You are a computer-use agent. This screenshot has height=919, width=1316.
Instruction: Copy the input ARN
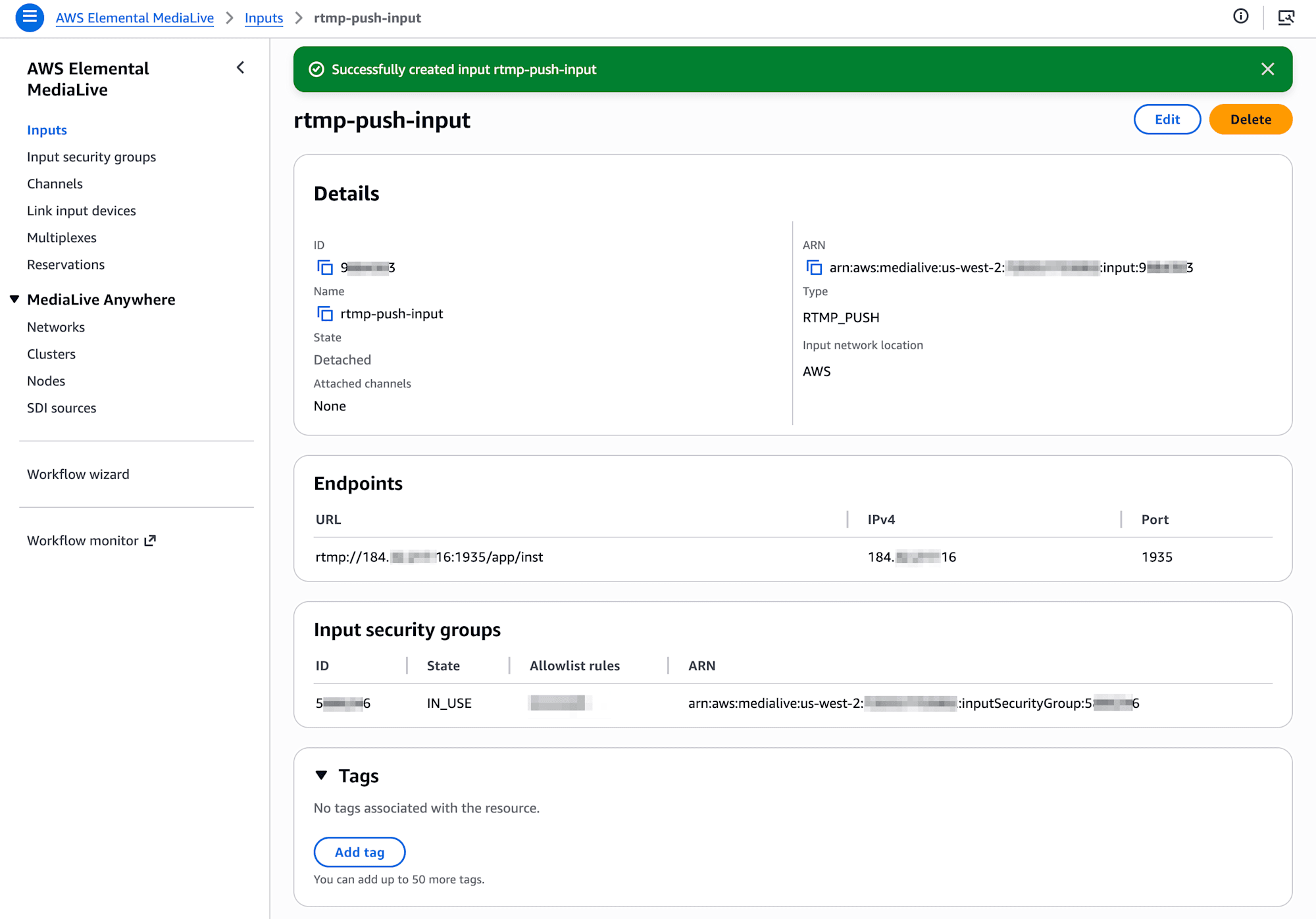pyautogui.click(x=814, y=267)
